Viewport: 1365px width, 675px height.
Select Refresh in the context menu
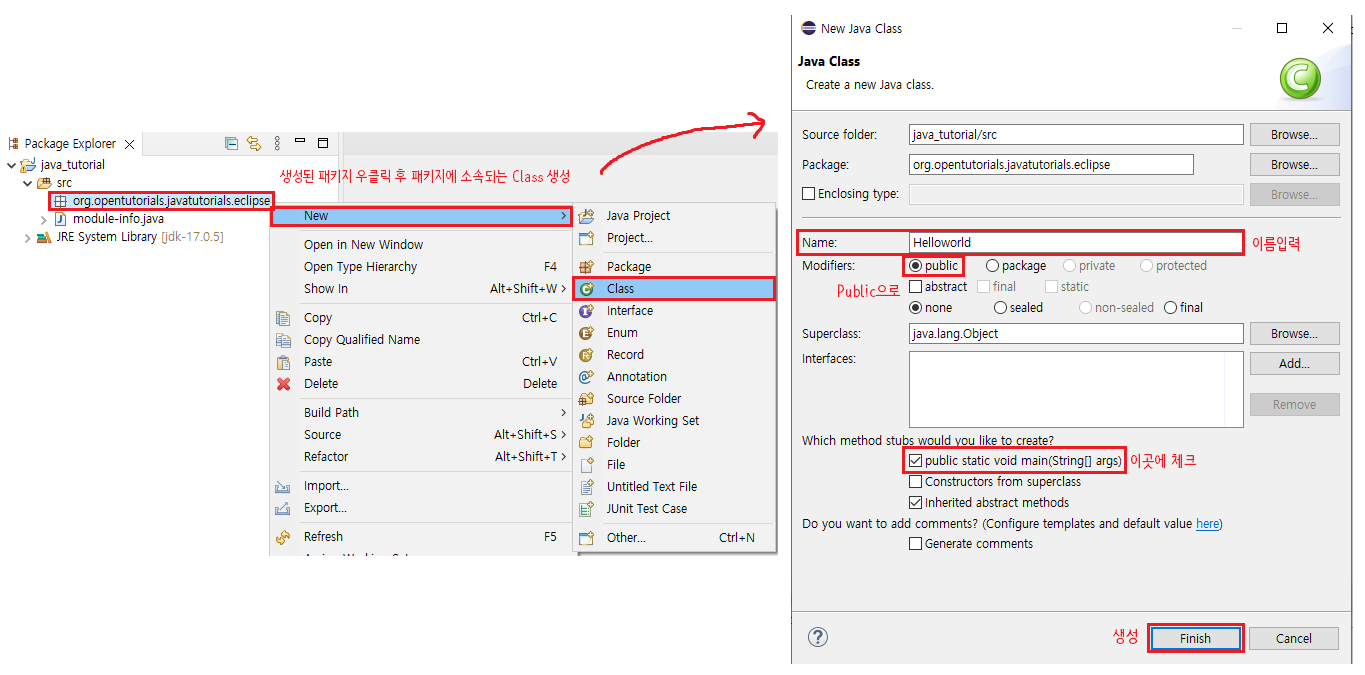click(421, 537)
